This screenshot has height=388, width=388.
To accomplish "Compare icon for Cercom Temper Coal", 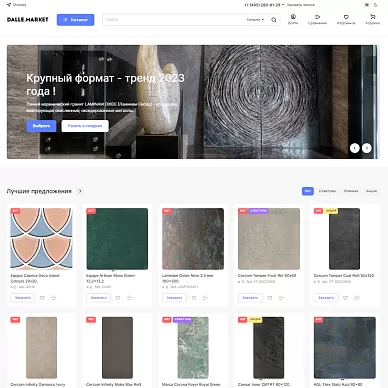I will pos(357,298).
